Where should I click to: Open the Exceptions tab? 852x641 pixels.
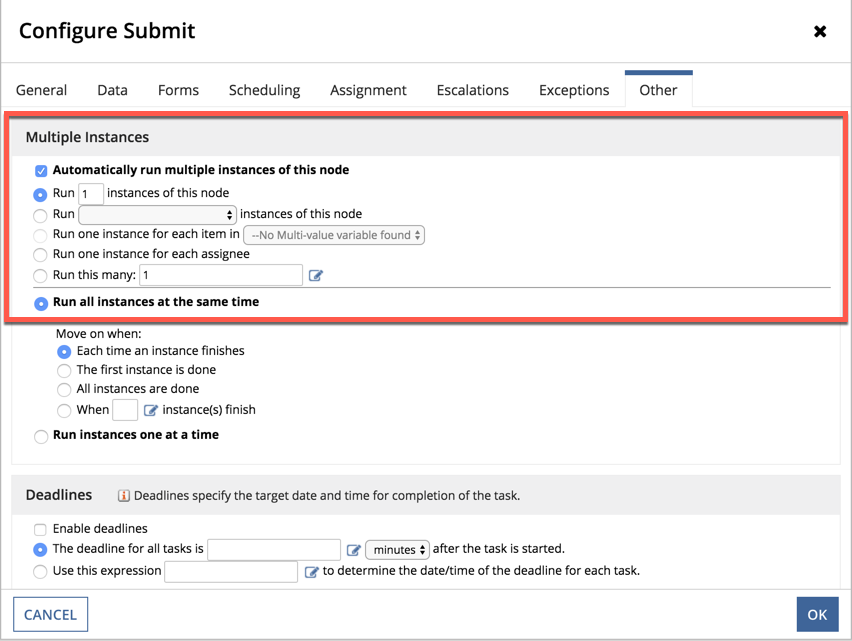[x=574, y=90]
